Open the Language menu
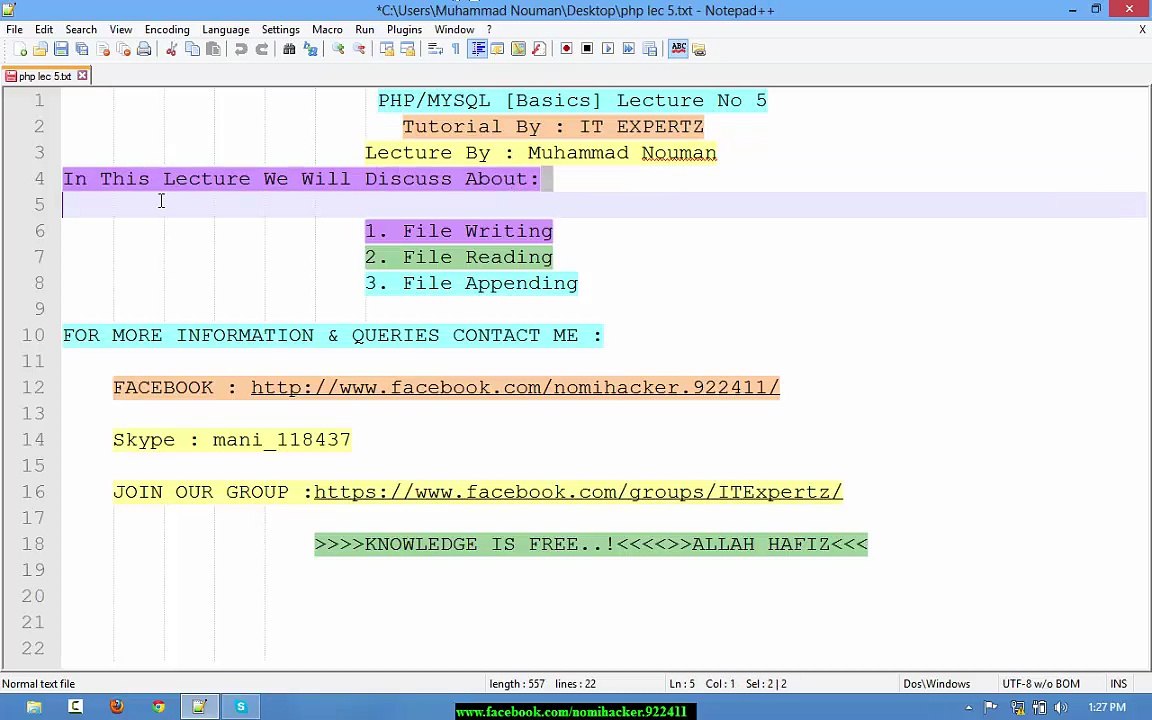The image size is (1152, 720). pyautogui.click(x=226, y=29)
